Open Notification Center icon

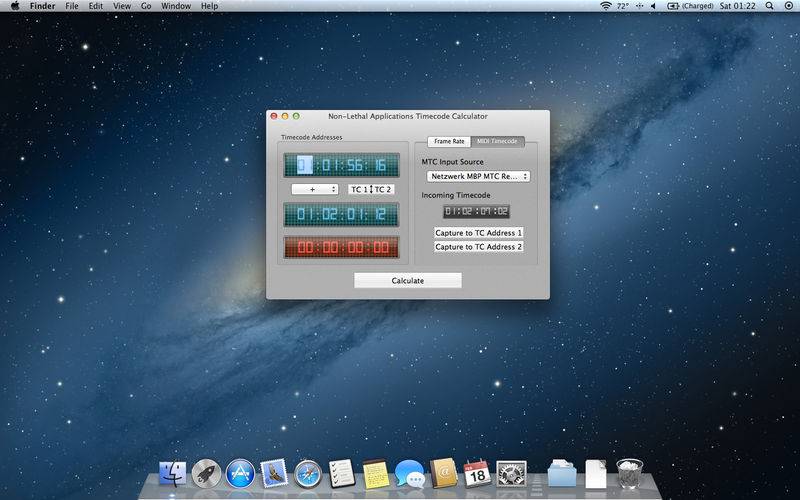pyautogui.click(x=788, y=6)
